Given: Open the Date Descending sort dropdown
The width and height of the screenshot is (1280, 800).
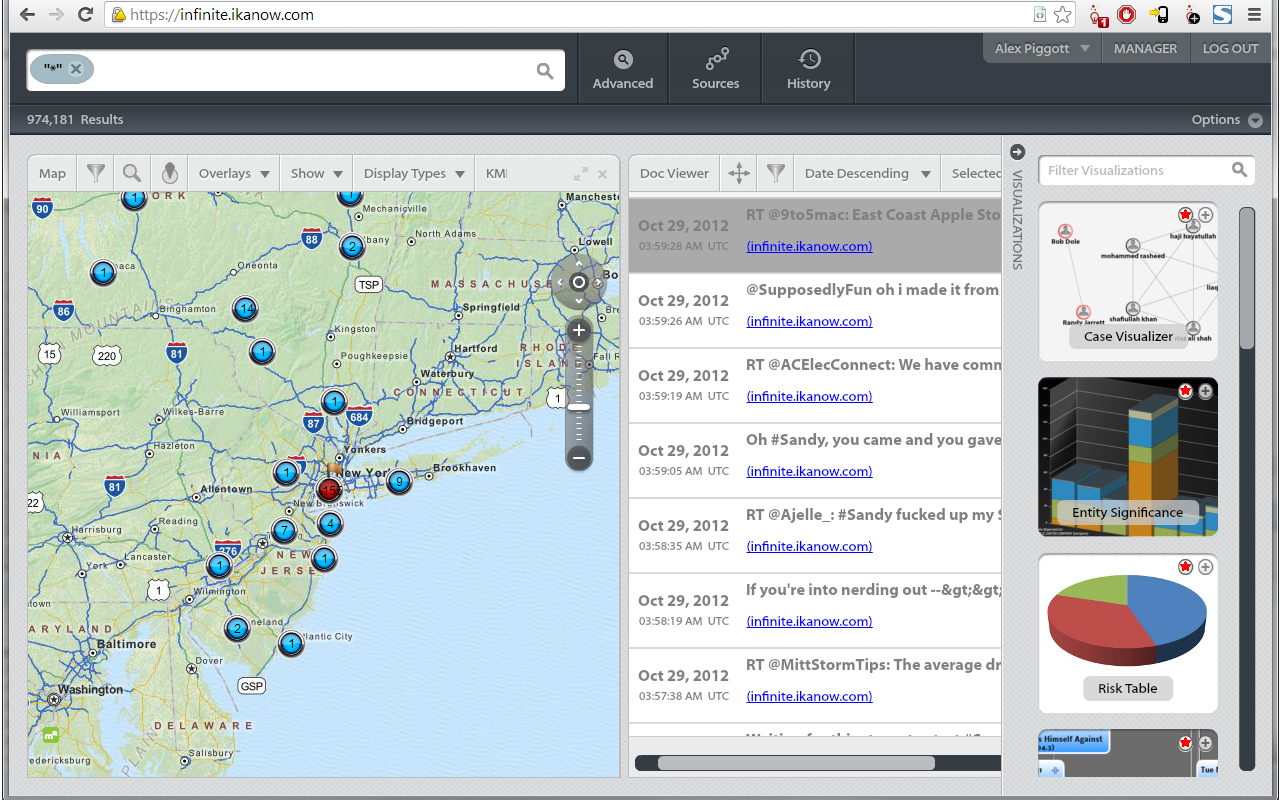Looking at the screenshot, I should pyautogui.click(x=867, y=173).
